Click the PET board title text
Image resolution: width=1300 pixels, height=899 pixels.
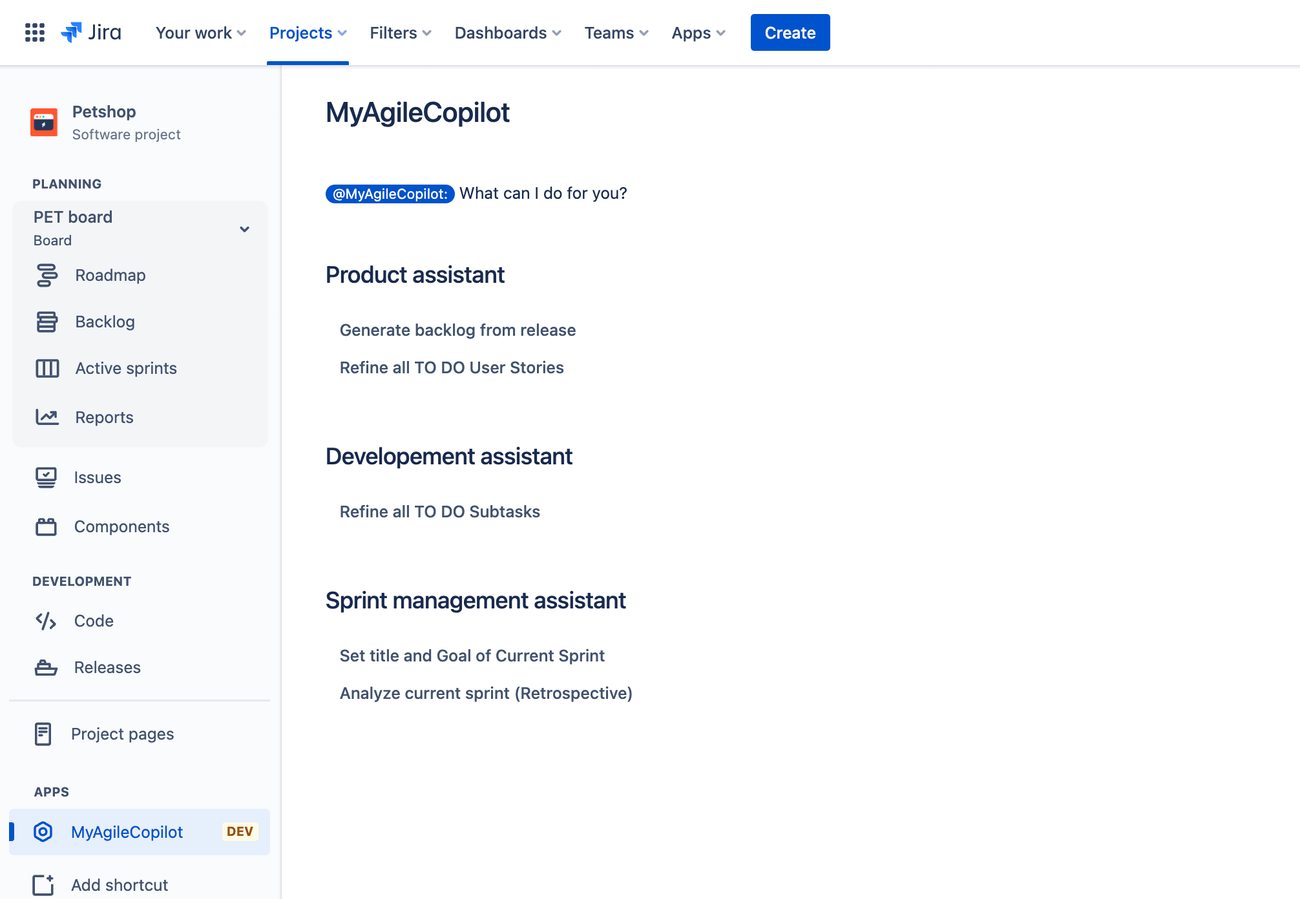tap(73, 217)
